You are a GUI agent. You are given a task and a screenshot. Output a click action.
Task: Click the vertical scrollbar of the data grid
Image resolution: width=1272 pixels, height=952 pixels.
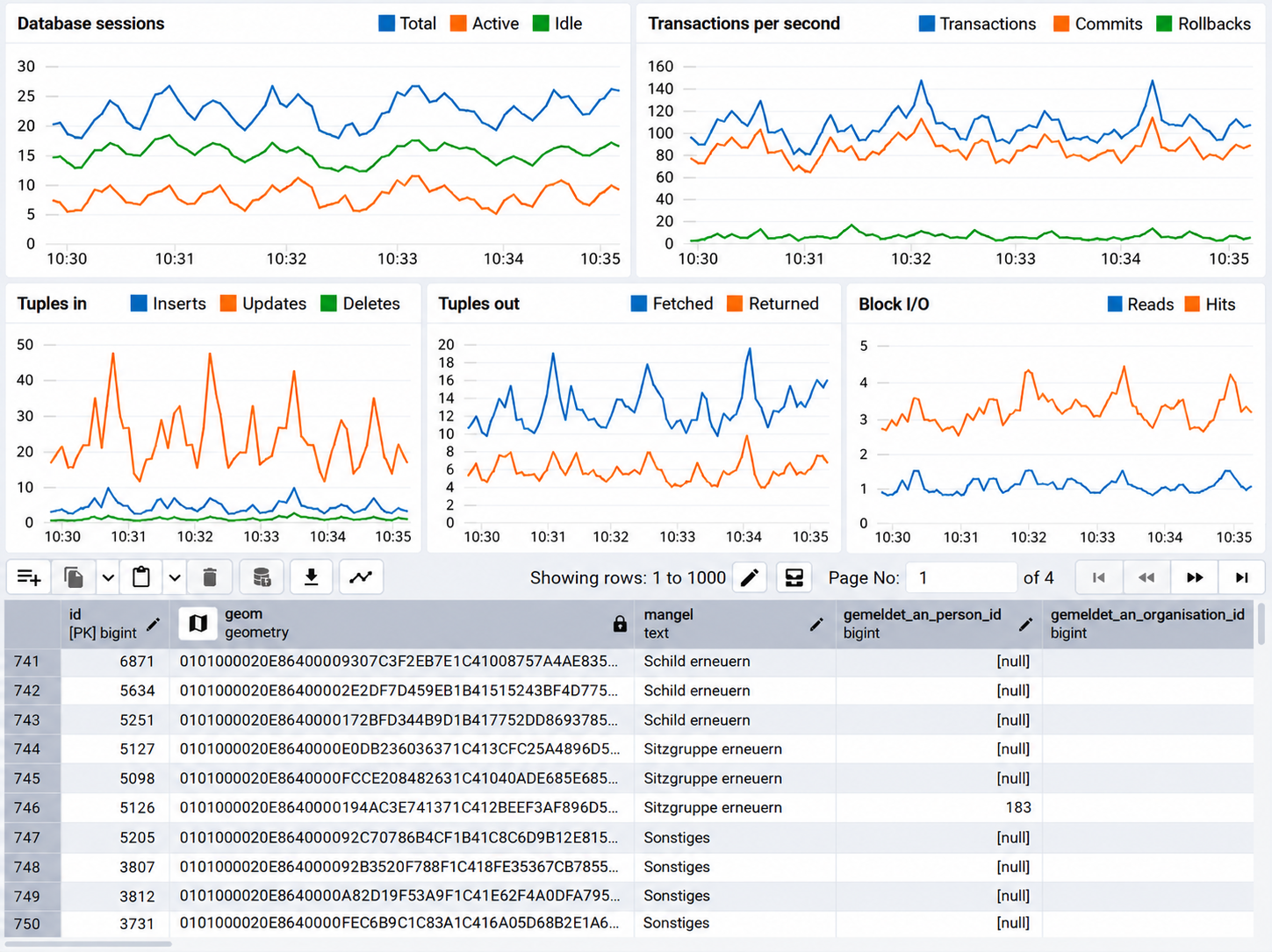pyautogui.click(x=1261, y=623)
